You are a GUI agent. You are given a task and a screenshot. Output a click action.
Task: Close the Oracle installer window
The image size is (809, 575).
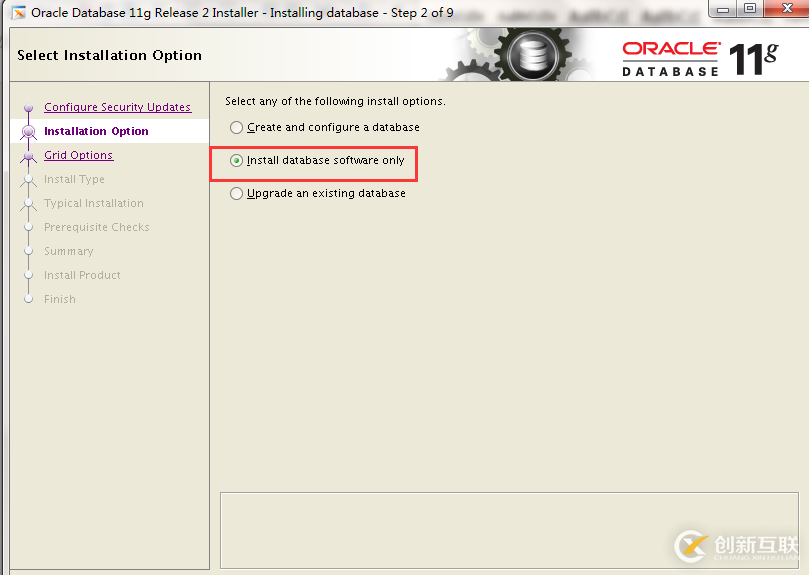pyautogui.click(x=786, y=9)
